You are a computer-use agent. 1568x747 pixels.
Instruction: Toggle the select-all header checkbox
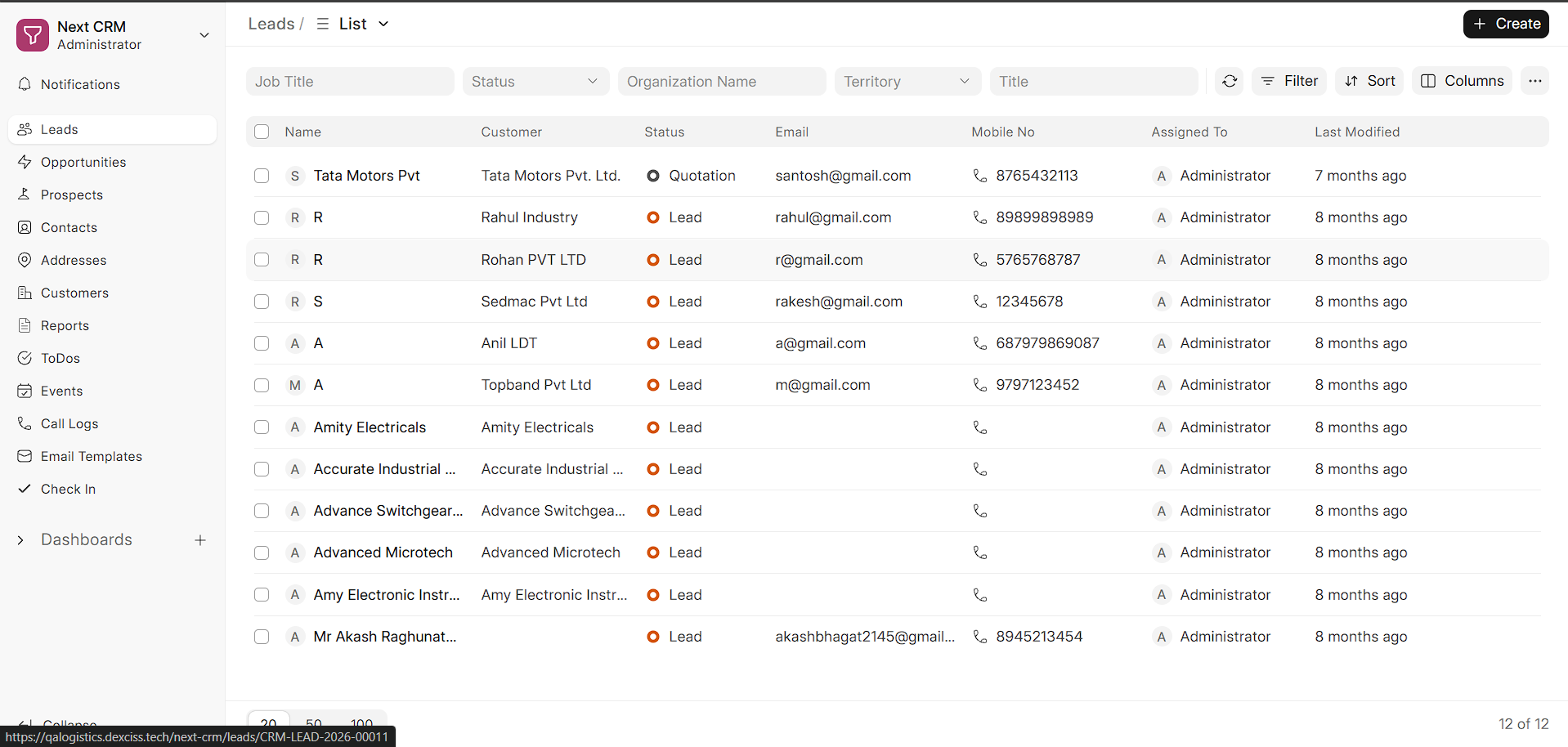coord(262,132)
